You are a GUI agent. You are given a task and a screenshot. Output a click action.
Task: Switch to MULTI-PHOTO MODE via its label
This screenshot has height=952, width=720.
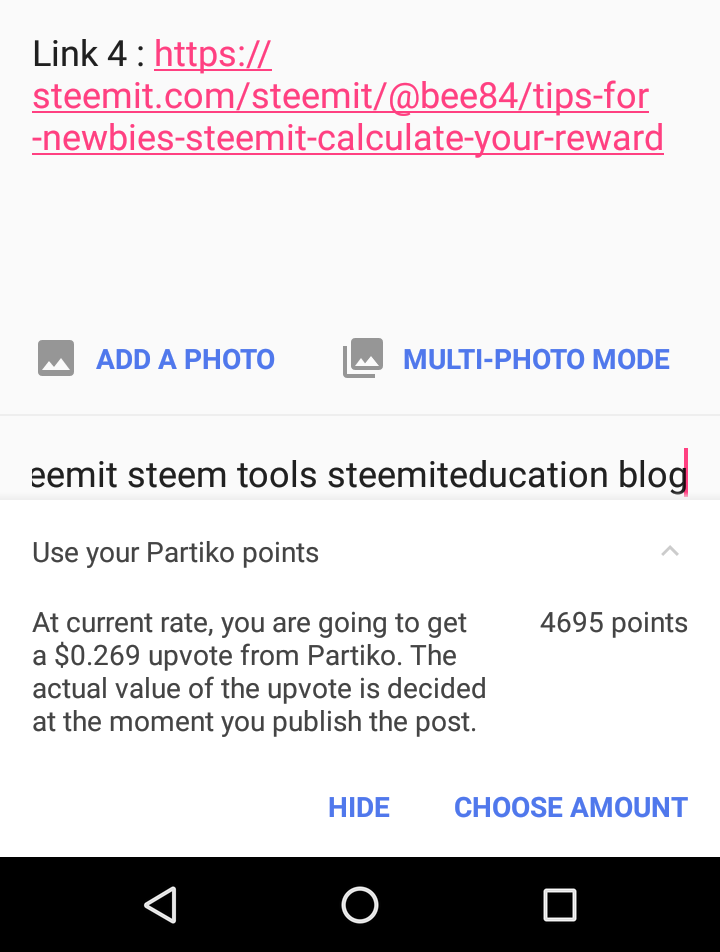536,359
